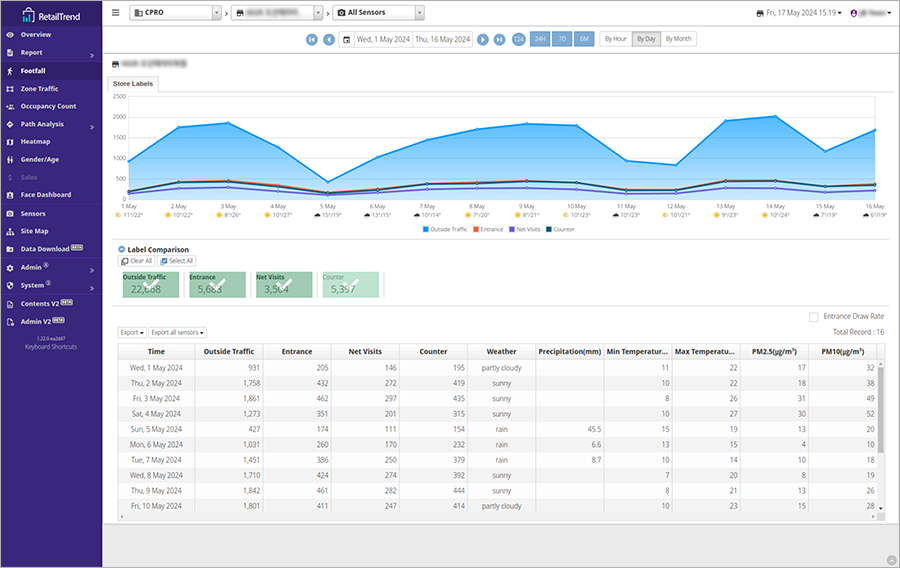This screenshot has height=568, width=900.
Task: Click the start date field
Action: pos(382,39)
